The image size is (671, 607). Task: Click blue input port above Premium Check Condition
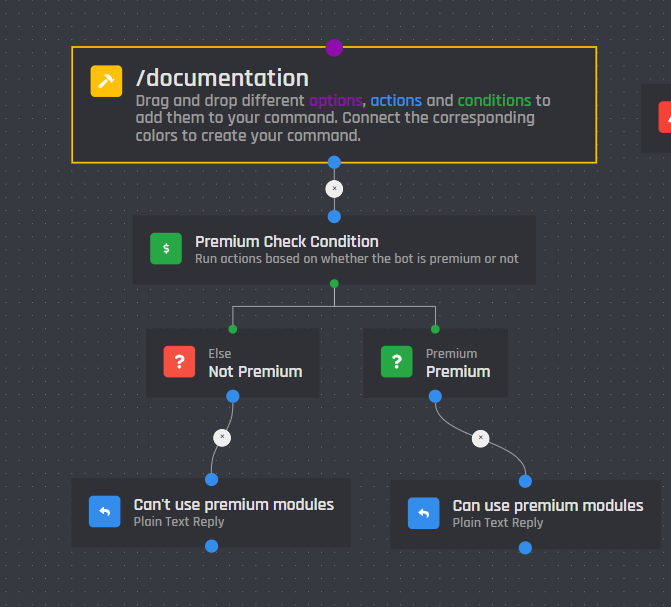334,216
